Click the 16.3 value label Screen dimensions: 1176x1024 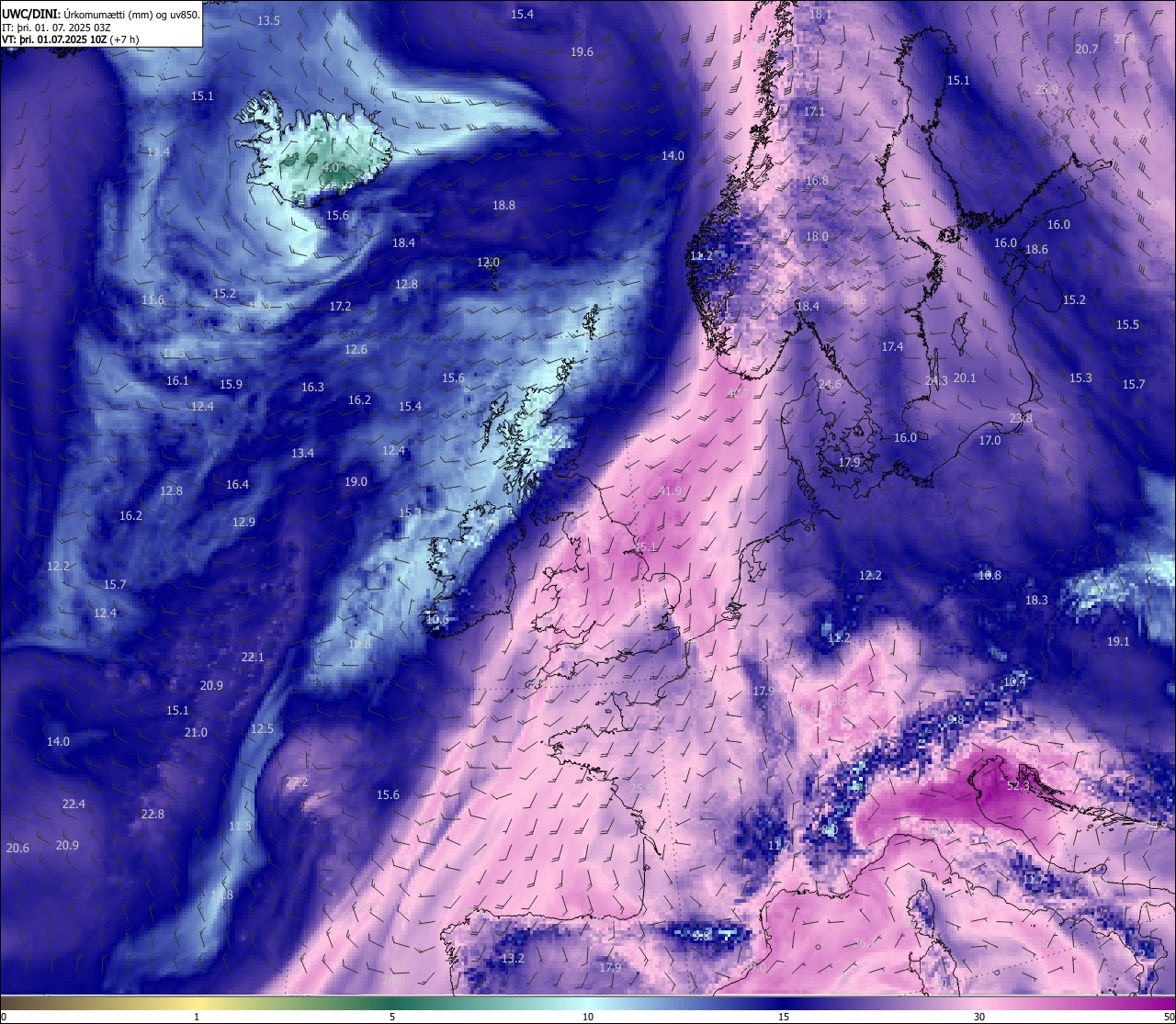[313, 388]
